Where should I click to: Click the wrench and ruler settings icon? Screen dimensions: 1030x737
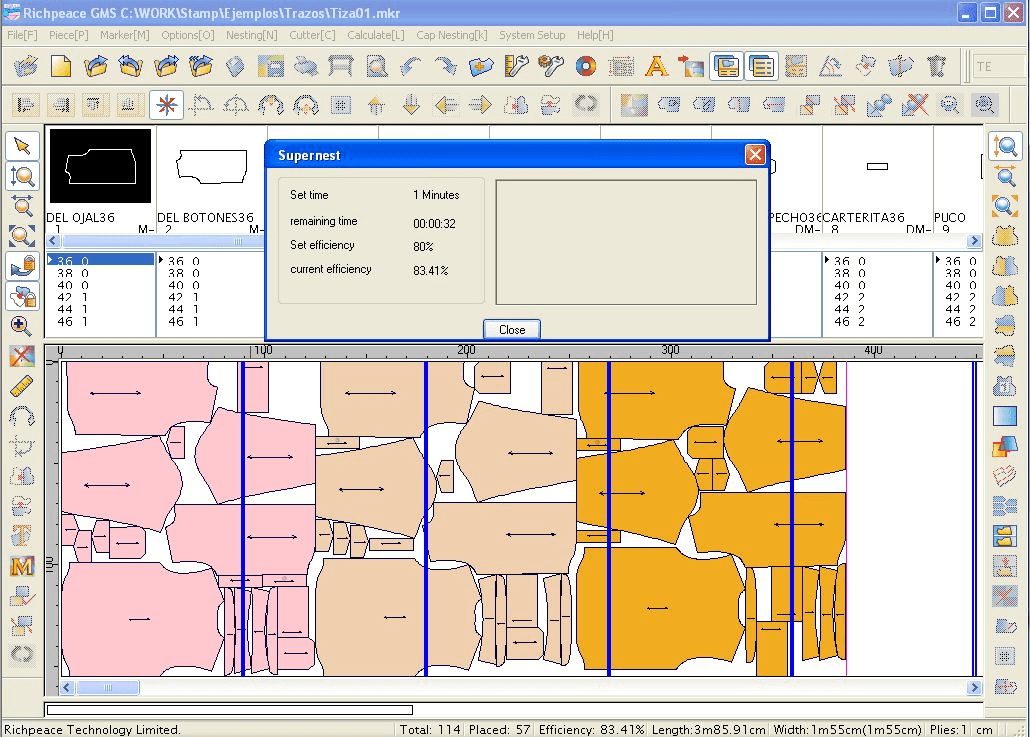coord(516,67)
